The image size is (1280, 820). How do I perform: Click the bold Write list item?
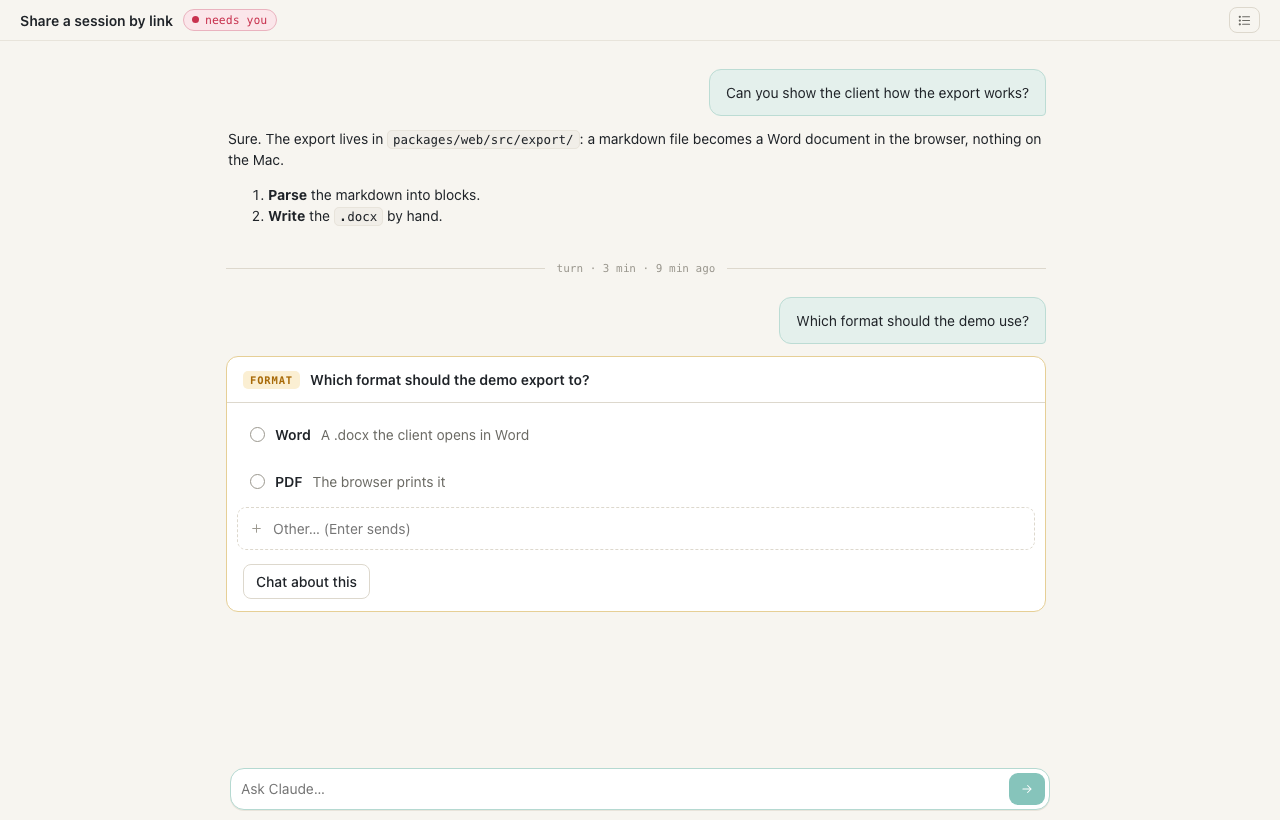(x=286, y=216)
